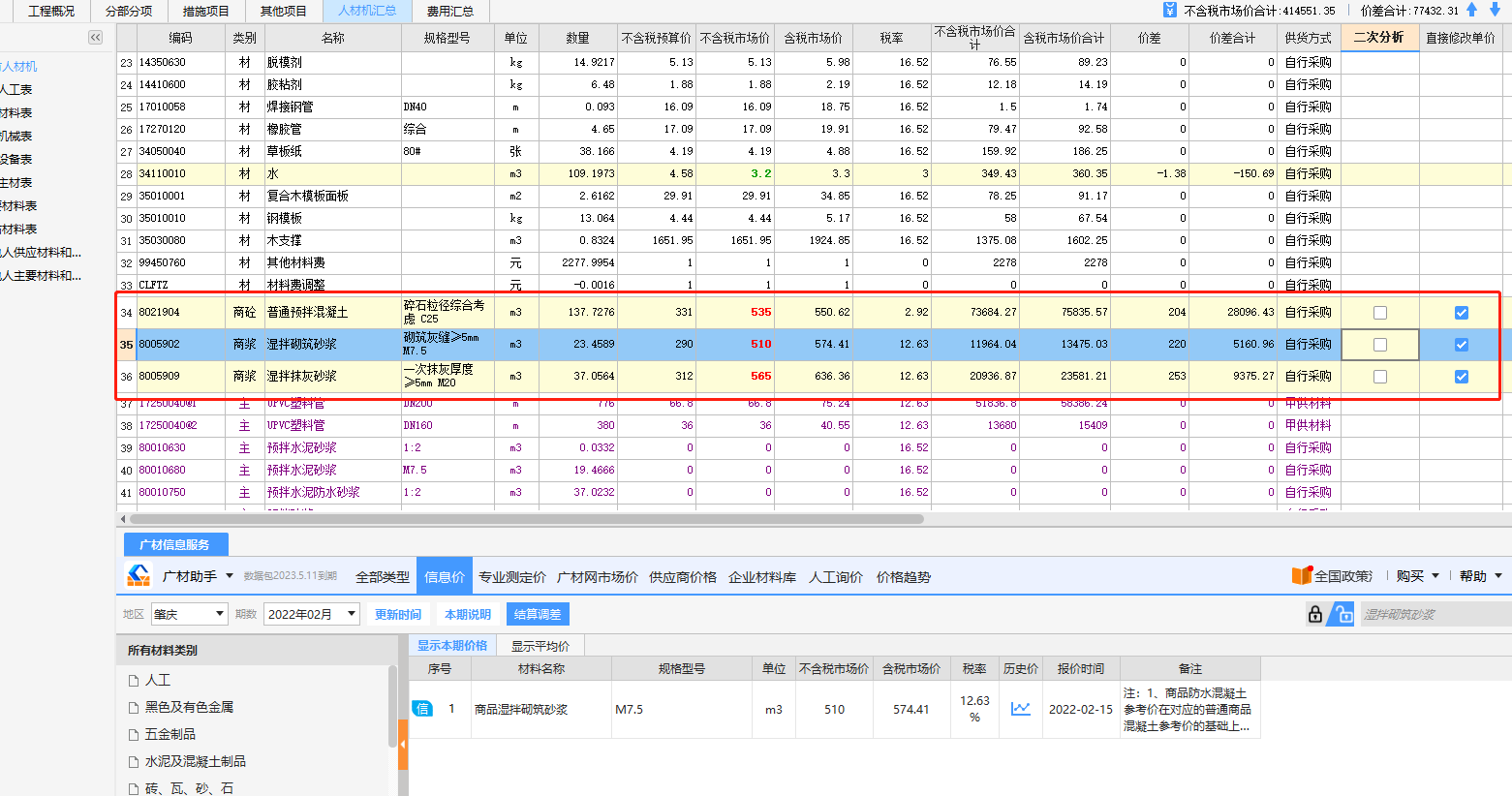This screenshot has width=1512, height=796.
Task: Open the 企业材料库 tab
Action: [x=762, y=577]
